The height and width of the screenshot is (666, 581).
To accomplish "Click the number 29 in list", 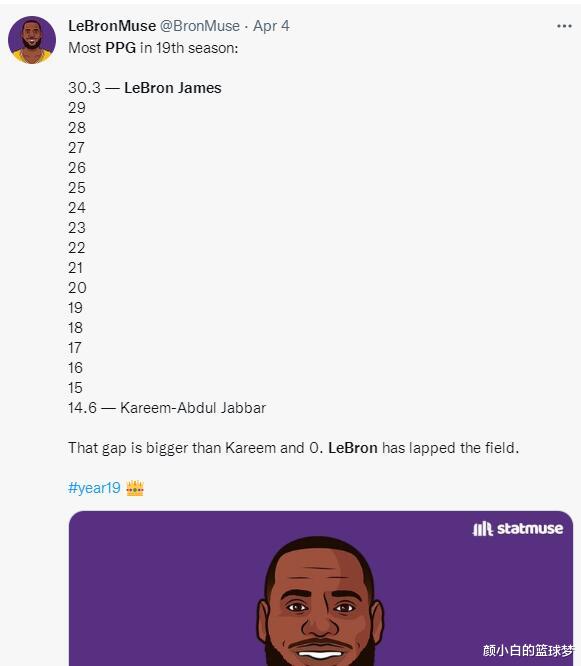I will click(77, 108).
